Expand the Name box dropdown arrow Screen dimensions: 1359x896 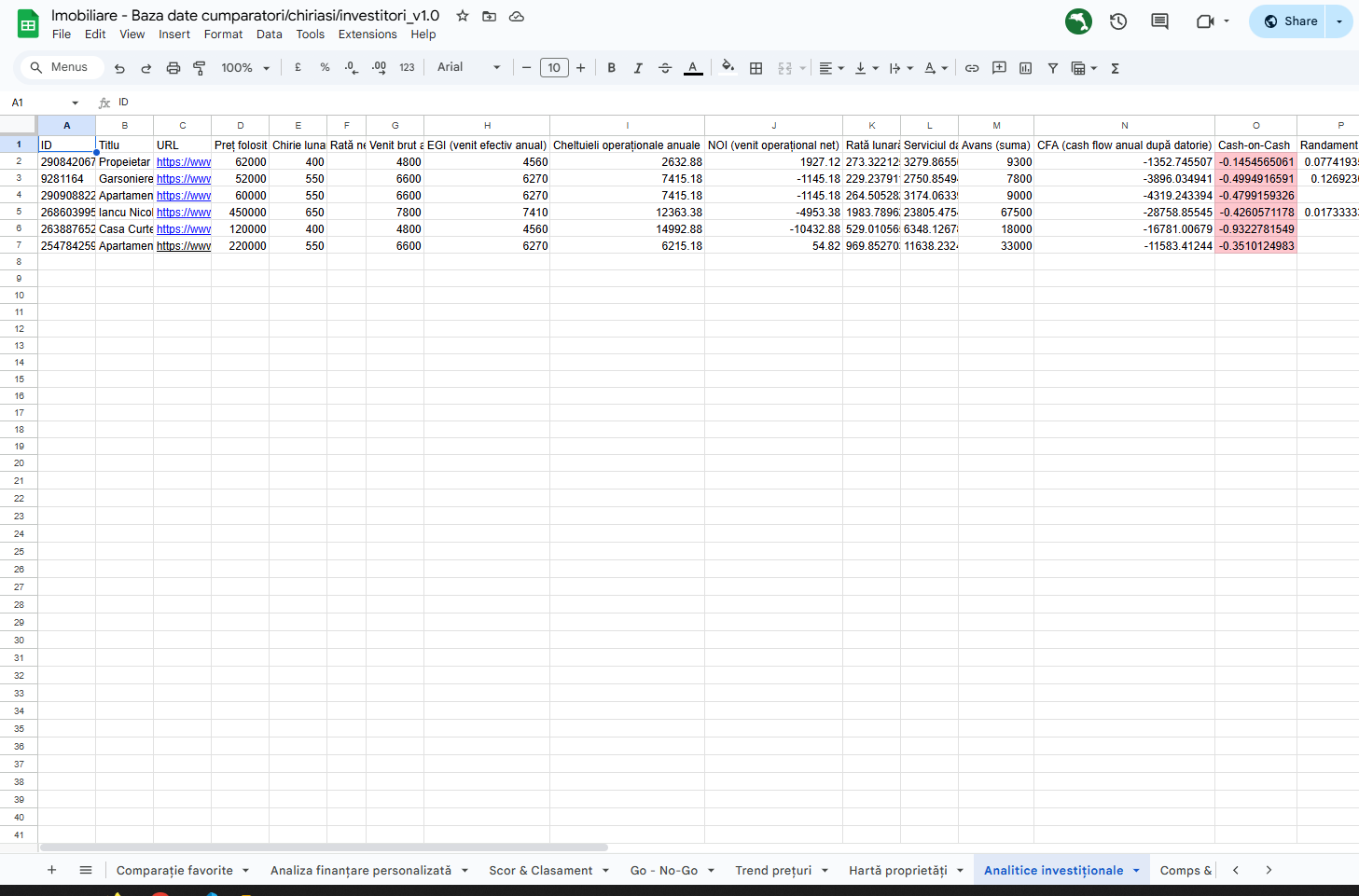75,103
